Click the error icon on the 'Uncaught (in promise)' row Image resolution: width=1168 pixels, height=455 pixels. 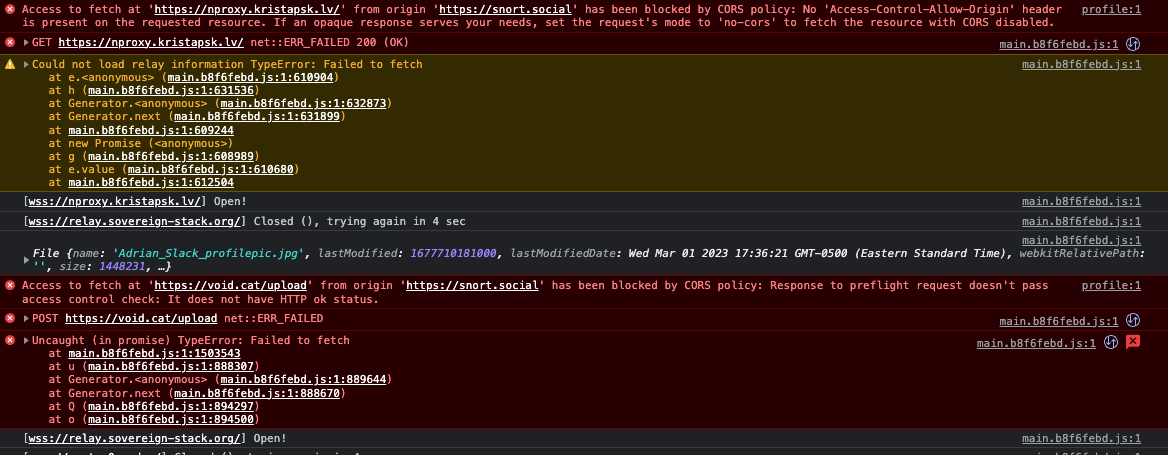pyautogui.click(x=10, y=340)
